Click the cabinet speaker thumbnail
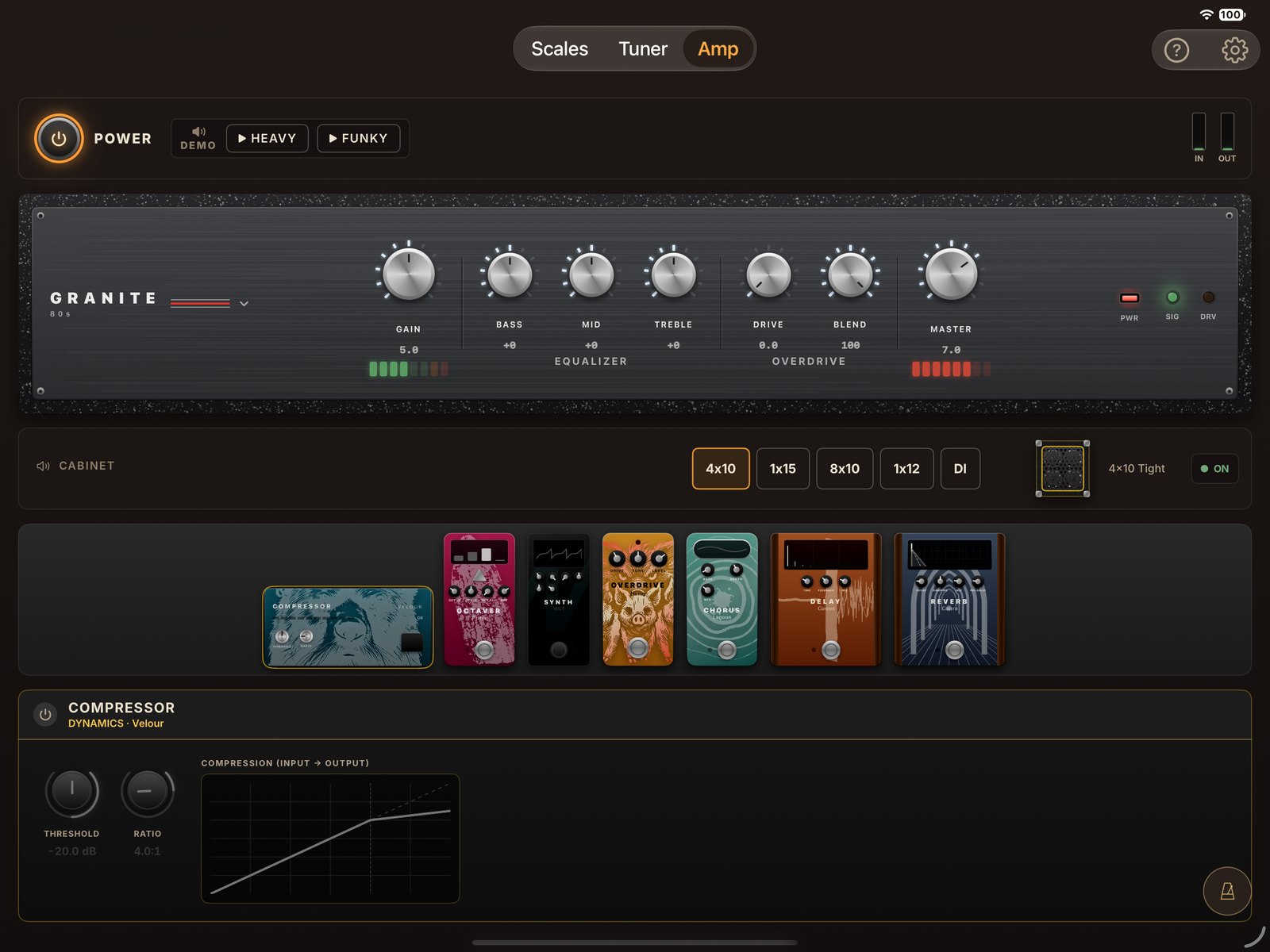The height and width of the screenshot is (952, 1270). 1062,468
